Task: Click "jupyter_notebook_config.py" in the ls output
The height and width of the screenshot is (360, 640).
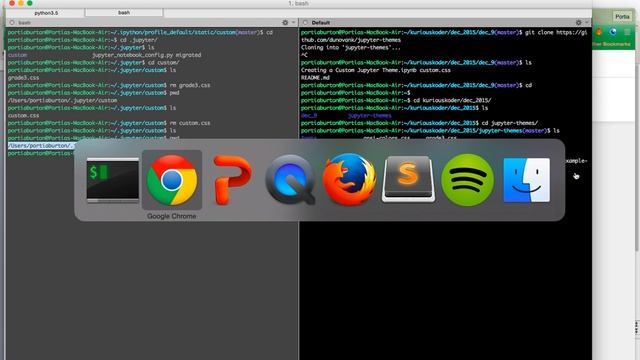Action: 133,55
